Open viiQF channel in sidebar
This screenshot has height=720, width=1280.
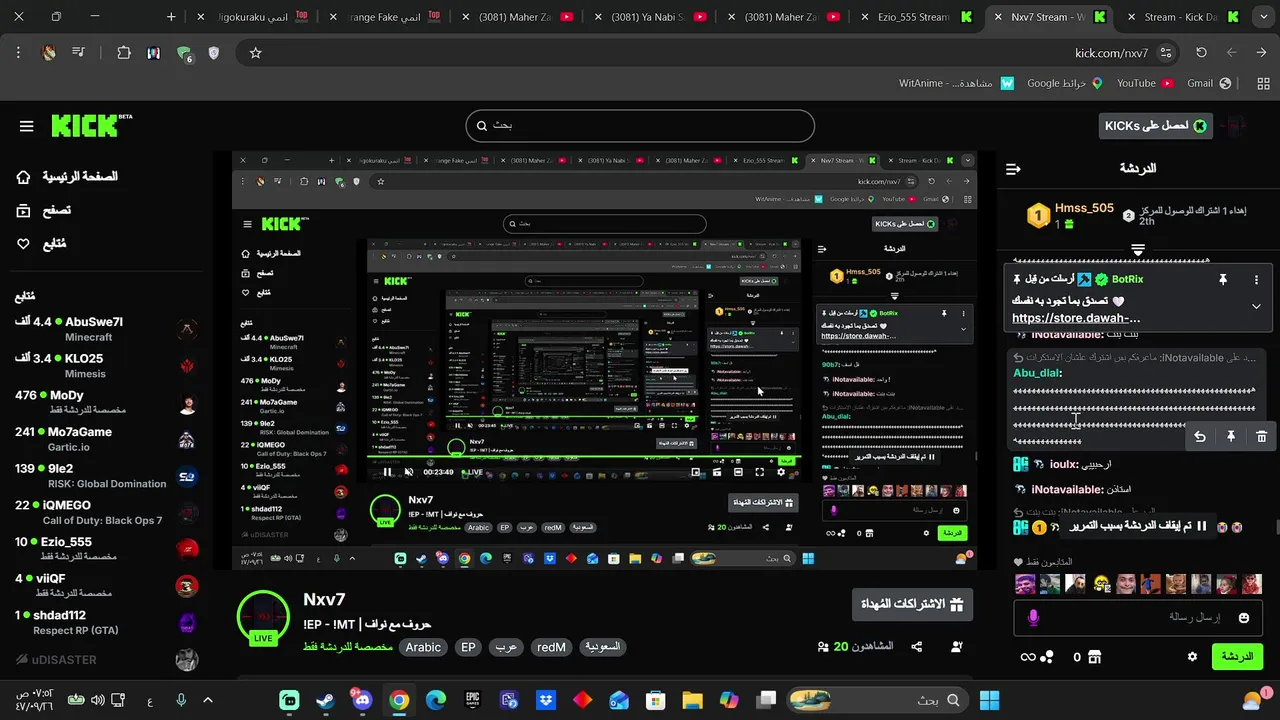(105, 585)
